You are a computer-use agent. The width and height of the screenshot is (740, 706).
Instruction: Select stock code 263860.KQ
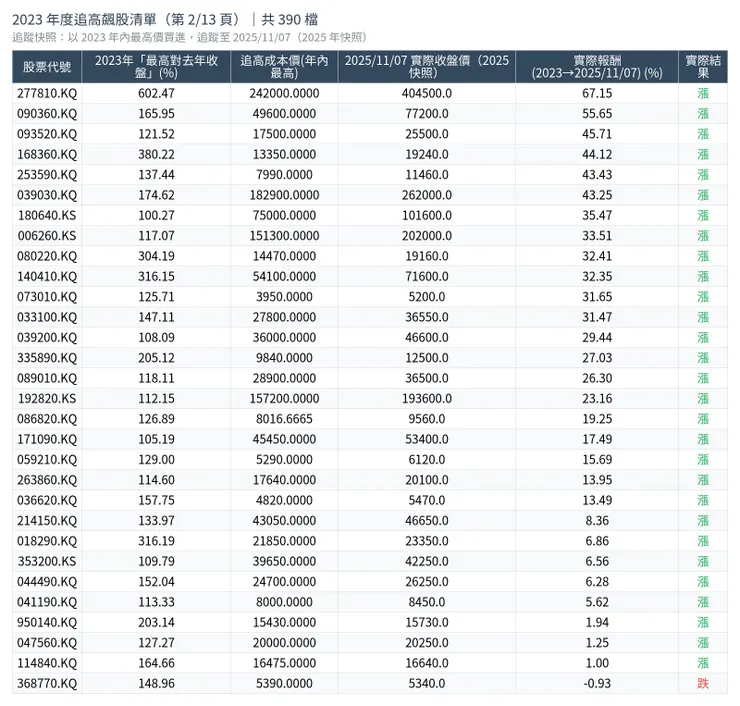coord(47,480)
